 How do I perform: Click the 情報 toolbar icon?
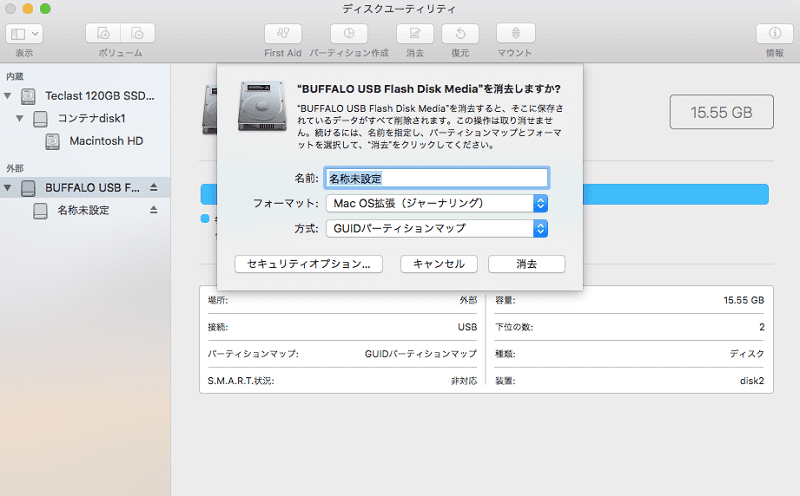click(774, 34)
